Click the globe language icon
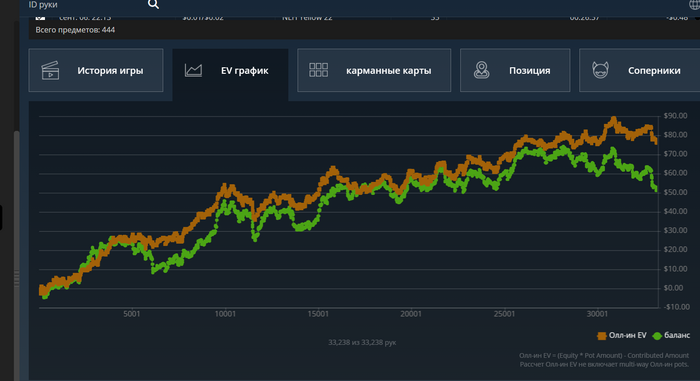 click(695, 4)
